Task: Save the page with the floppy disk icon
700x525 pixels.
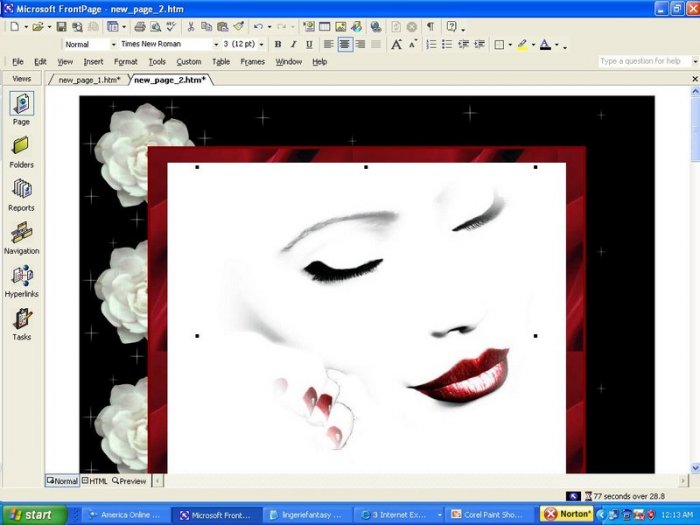Action: [x=61, y=27]
